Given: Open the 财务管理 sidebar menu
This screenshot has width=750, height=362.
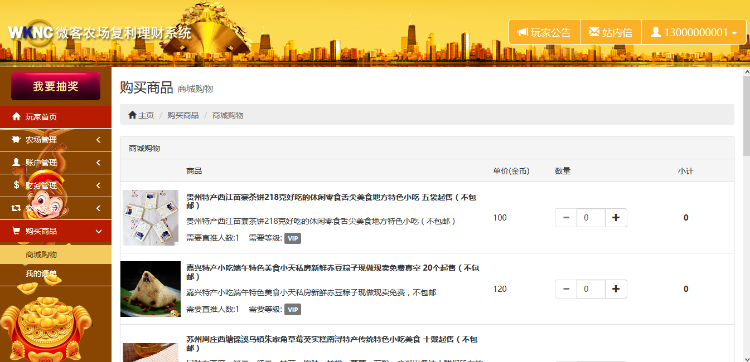Looking at the screenshot, I should click(55, 185).
